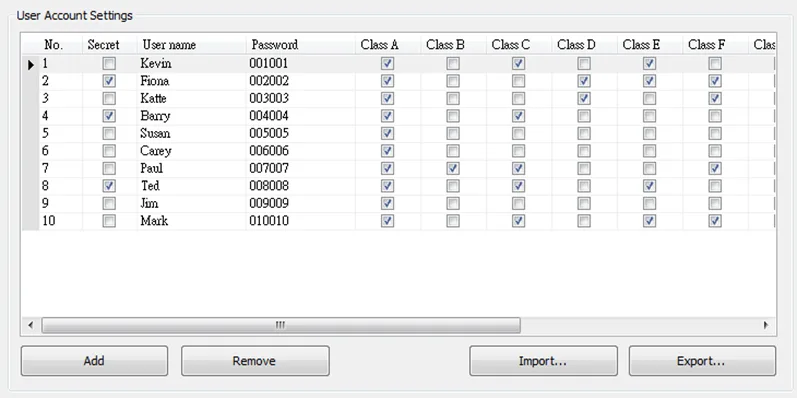Image resolution: width=797 pixels, height=398 pixels.
Task: Click password cell 008008
Action: tap(300, 186)
